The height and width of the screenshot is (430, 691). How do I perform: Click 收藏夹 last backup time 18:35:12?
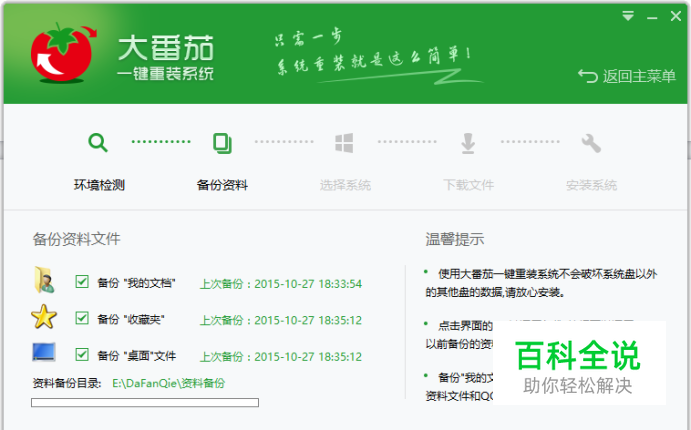pos(281,320)
